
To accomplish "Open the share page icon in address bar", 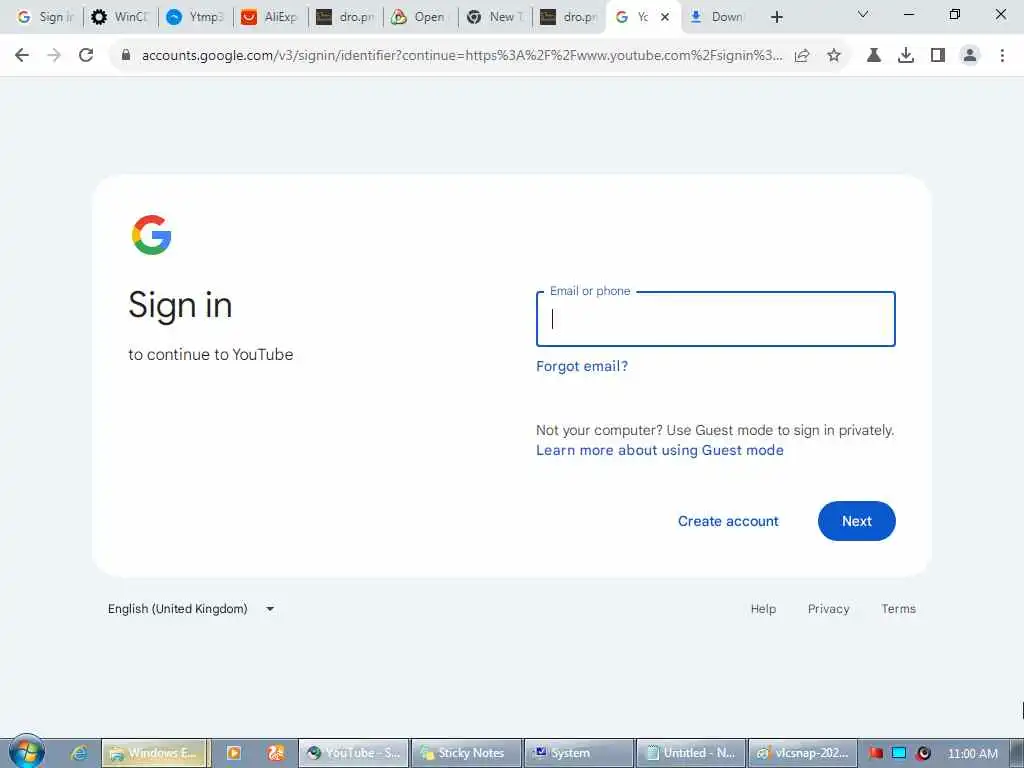I will [x=802, y=56].
